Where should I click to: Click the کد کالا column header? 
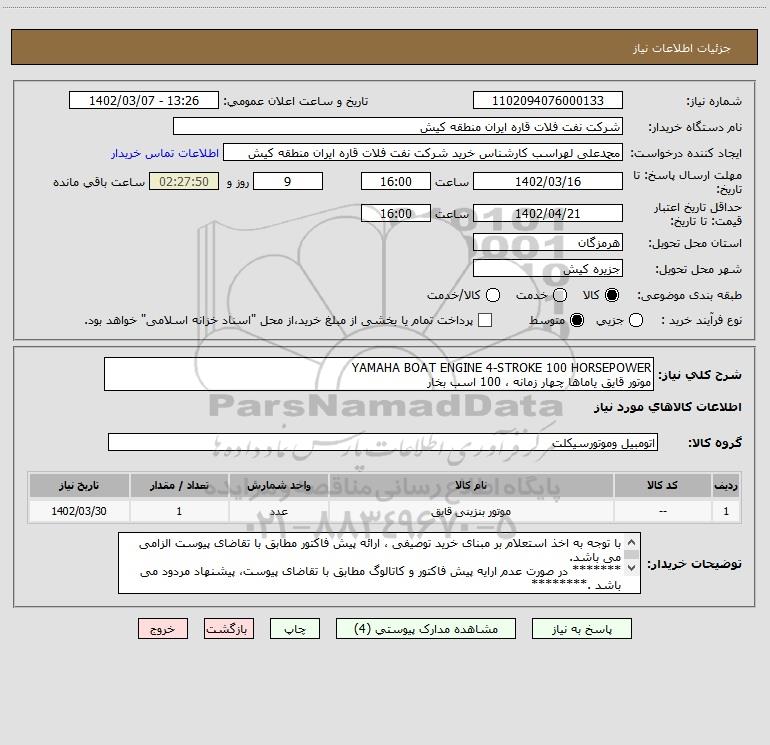(x=662, y=485)
